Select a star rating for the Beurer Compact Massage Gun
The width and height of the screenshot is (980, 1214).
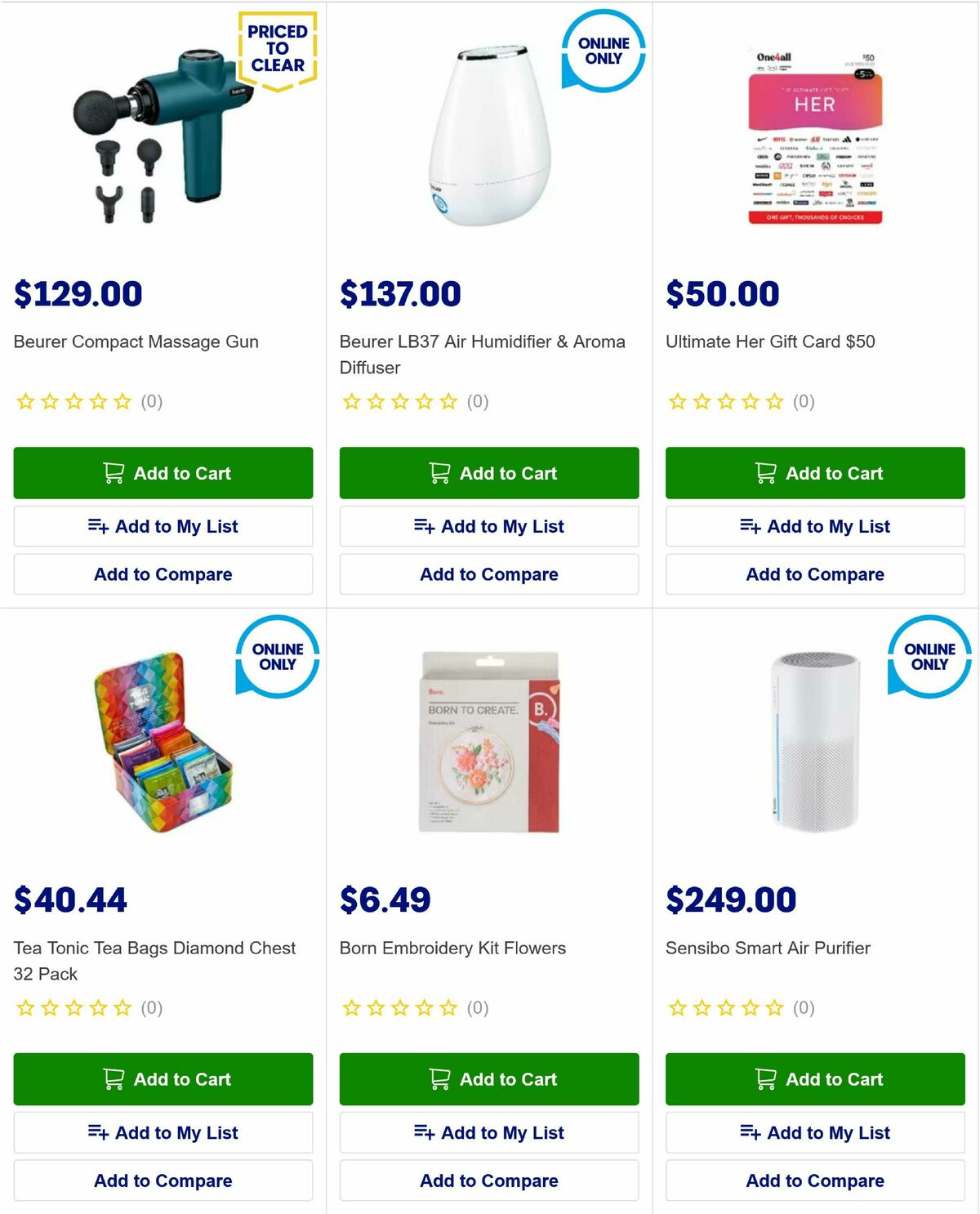click(72, 401)
